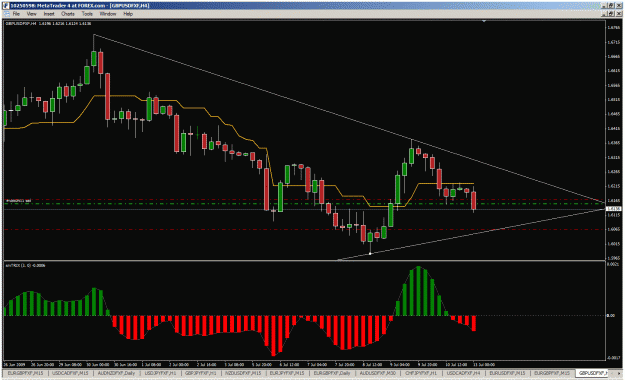Switch to the CHFJPYFXF,H1 chart tab

click(421, 373)
